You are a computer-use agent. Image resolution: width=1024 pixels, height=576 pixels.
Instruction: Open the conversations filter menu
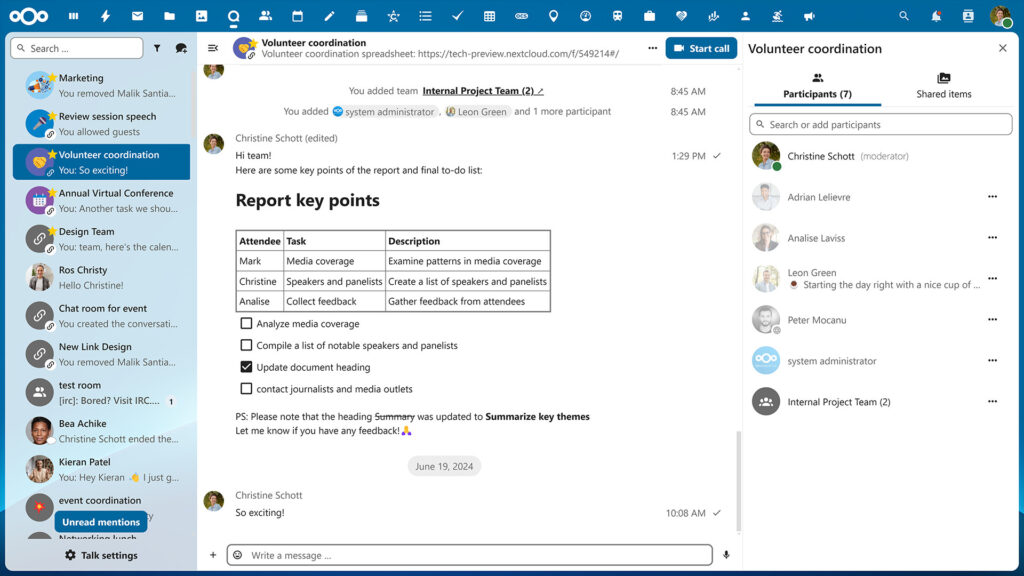point(158,47)
